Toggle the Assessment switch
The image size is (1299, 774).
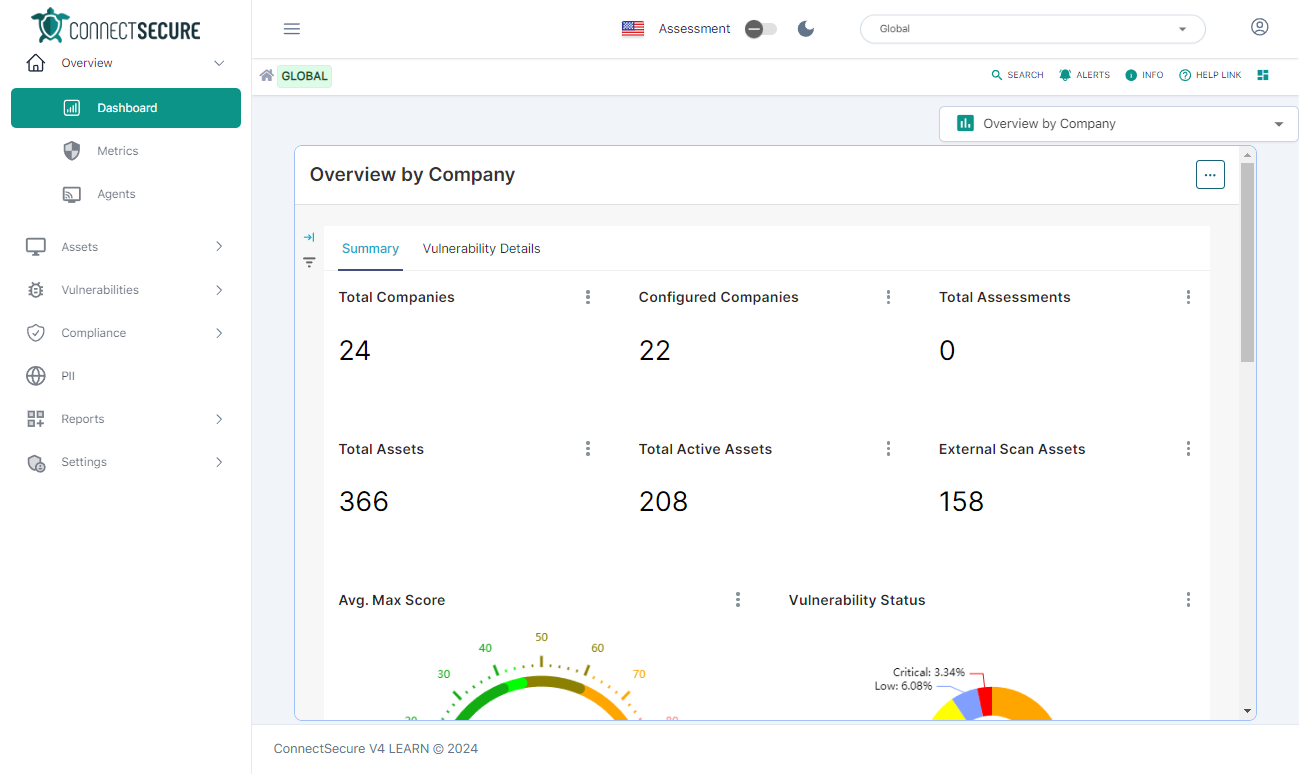pyautogui.click(x=760, y=29)
